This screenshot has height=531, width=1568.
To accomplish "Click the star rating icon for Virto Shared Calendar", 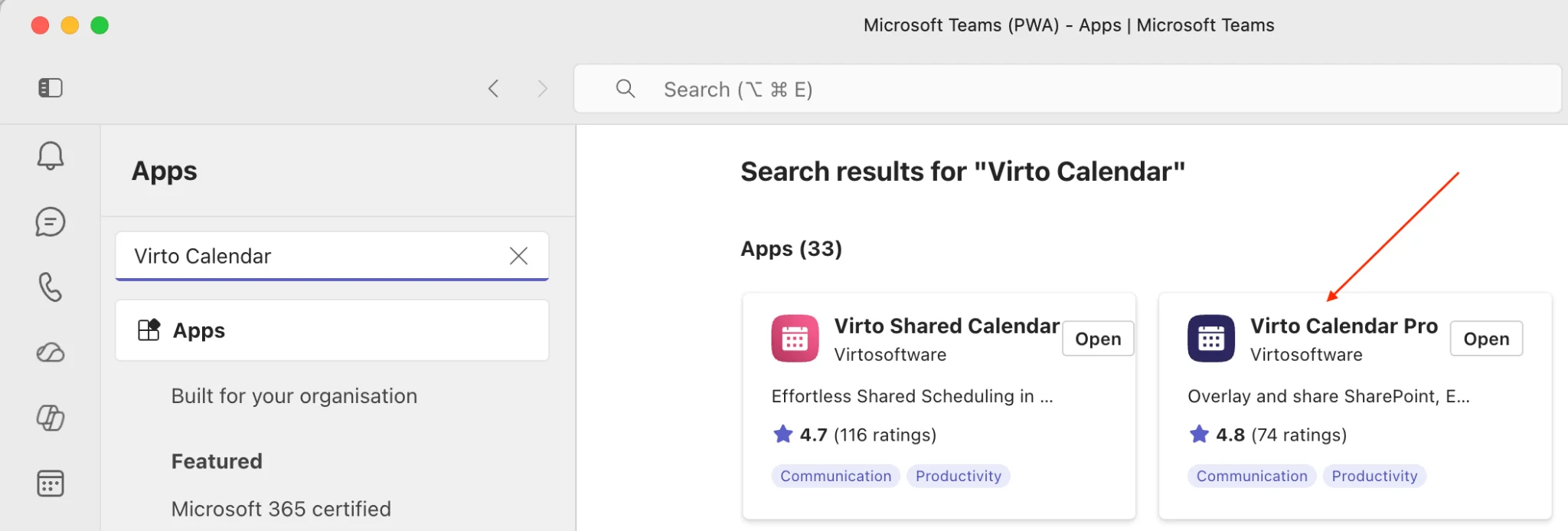I will pyautogui.click(x=782, y=434).
